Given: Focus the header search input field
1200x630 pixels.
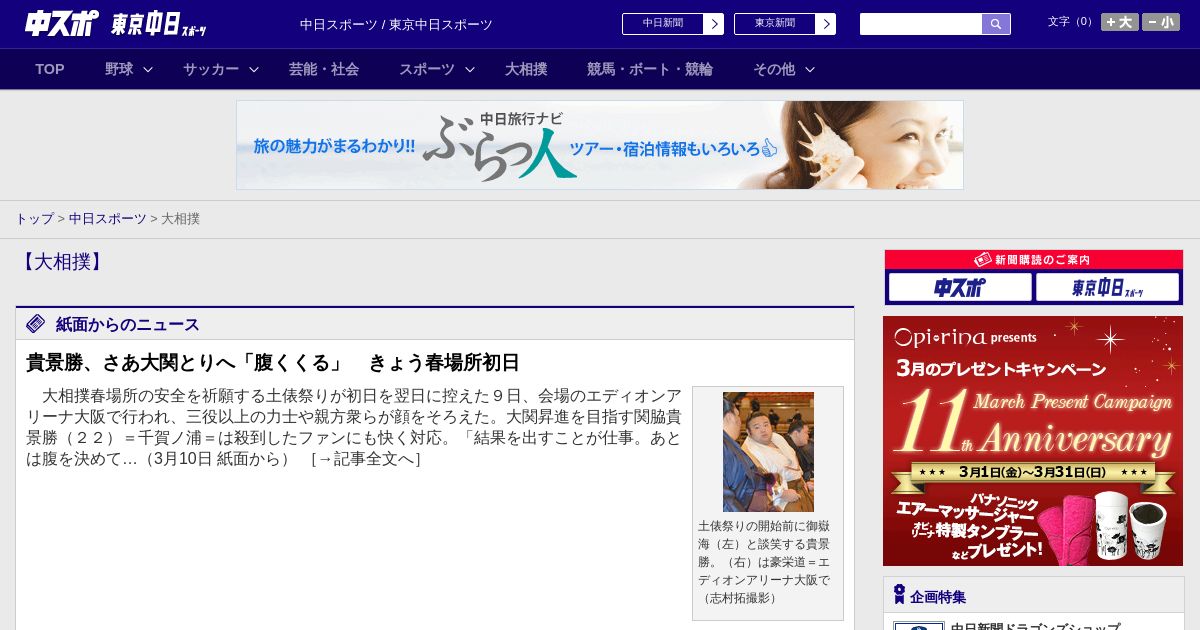Looking at the screenshot, I should (921, 24).
